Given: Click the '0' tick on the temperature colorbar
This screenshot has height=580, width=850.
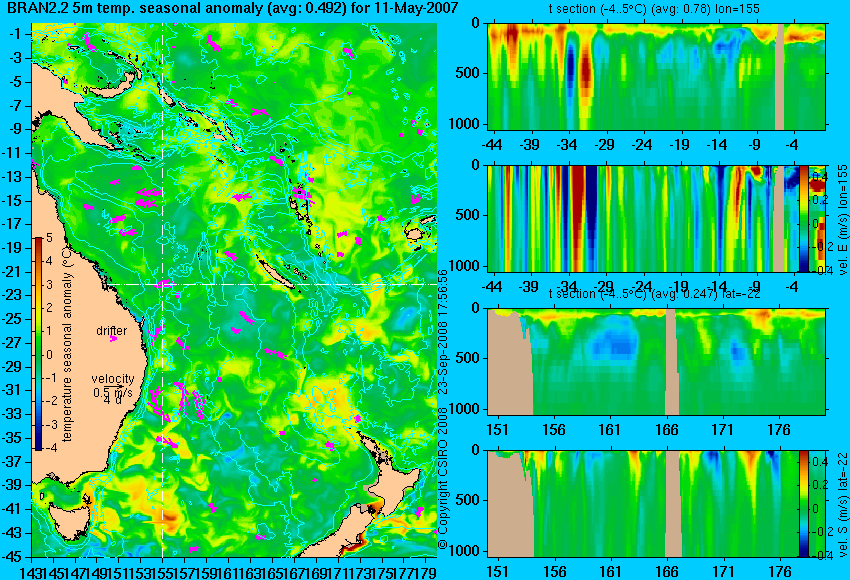Looking at the screenshot, I should click(x=49, y=355).
